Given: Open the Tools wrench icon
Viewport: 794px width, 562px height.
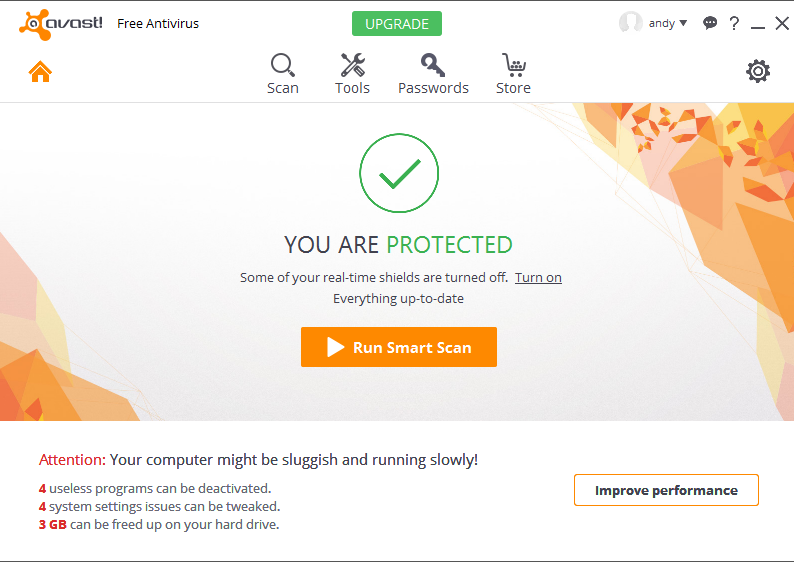Looking at the screenshot, I should tap(352, 65).
